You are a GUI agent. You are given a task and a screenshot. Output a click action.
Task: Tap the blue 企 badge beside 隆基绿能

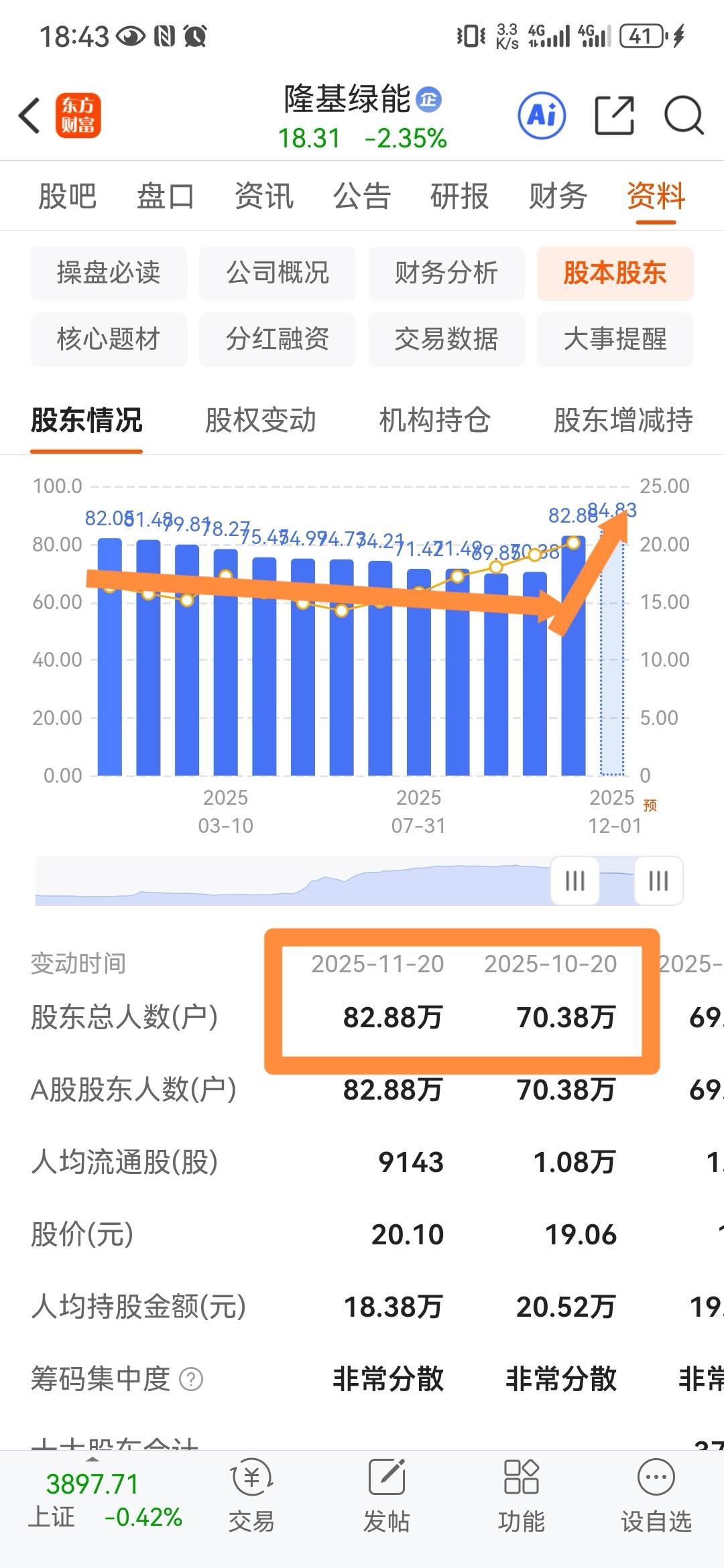point(429,100)
